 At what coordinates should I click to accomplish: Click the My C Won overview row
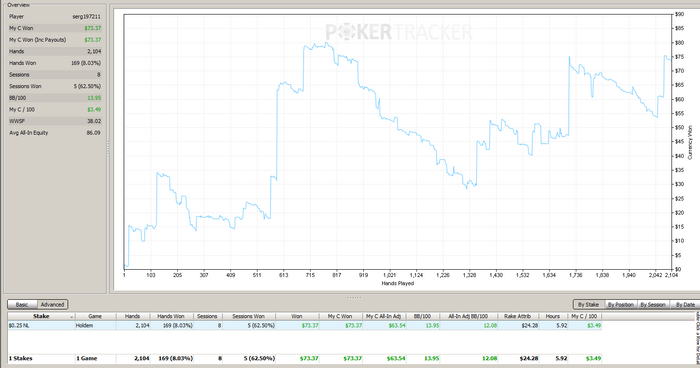pos(55,28)
